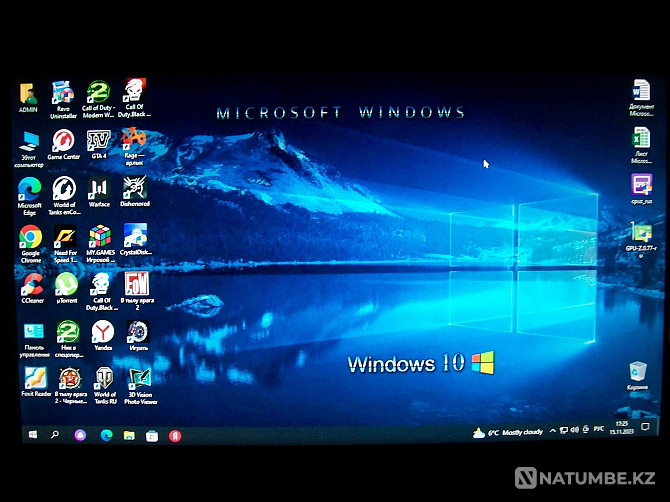
Task: Open CCleaner desktop icon
Action: coord(32,288)
